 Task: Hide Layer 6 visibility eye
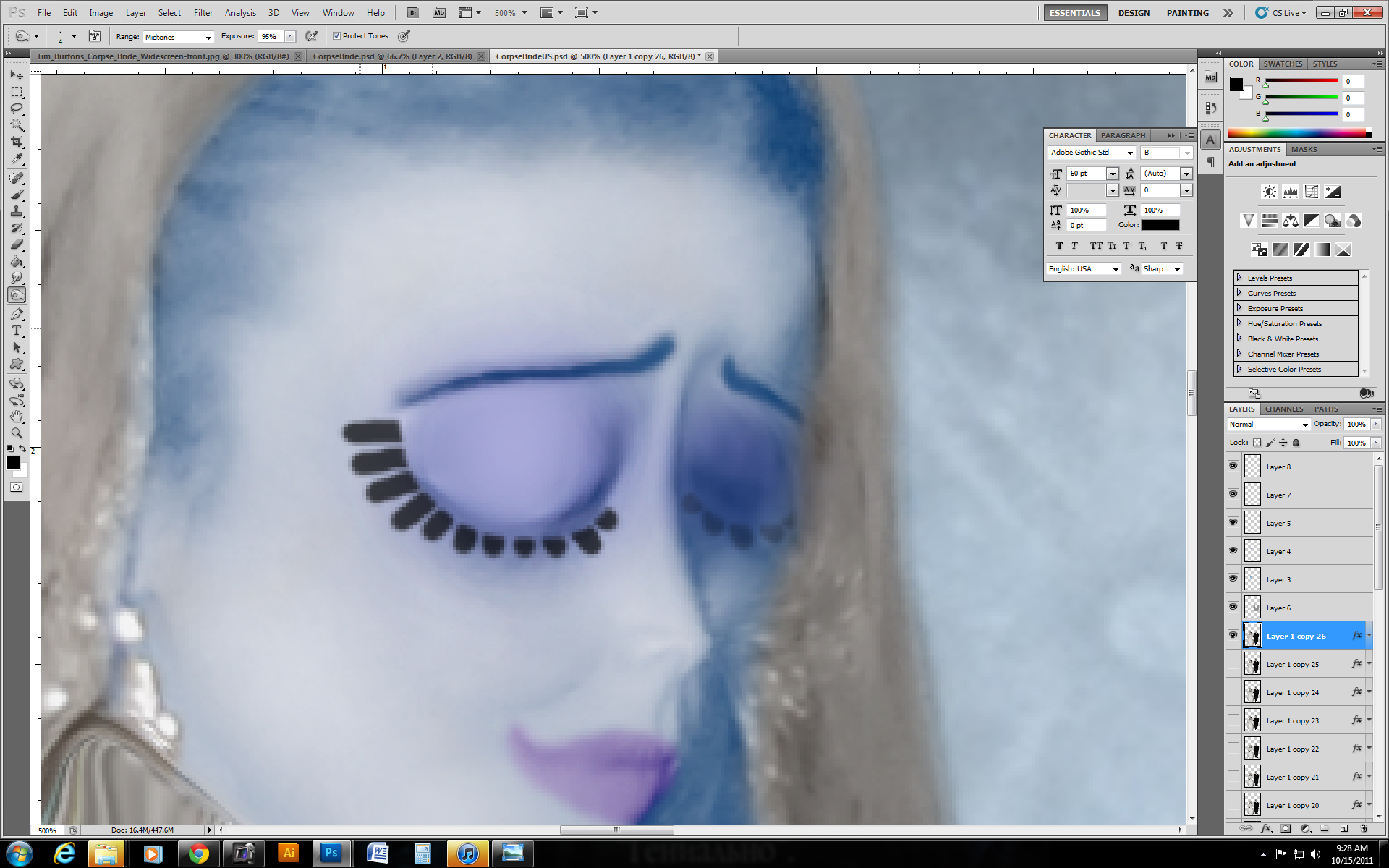pos(1233,607)
